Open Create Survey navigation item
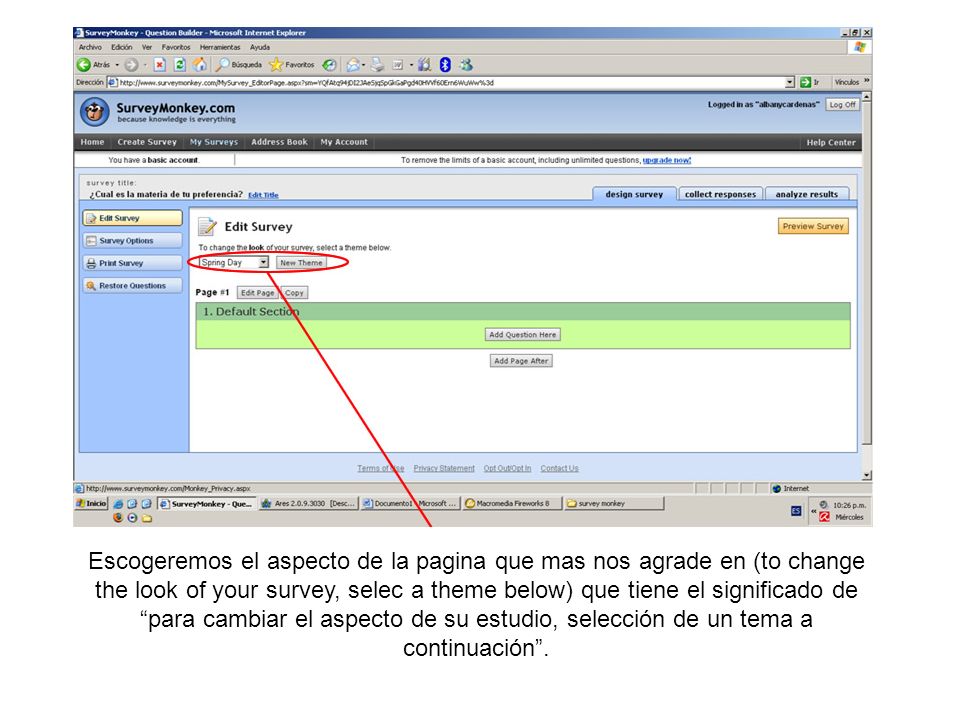The height and width of the screenshot is (720, 960). [x=147, y=142]
